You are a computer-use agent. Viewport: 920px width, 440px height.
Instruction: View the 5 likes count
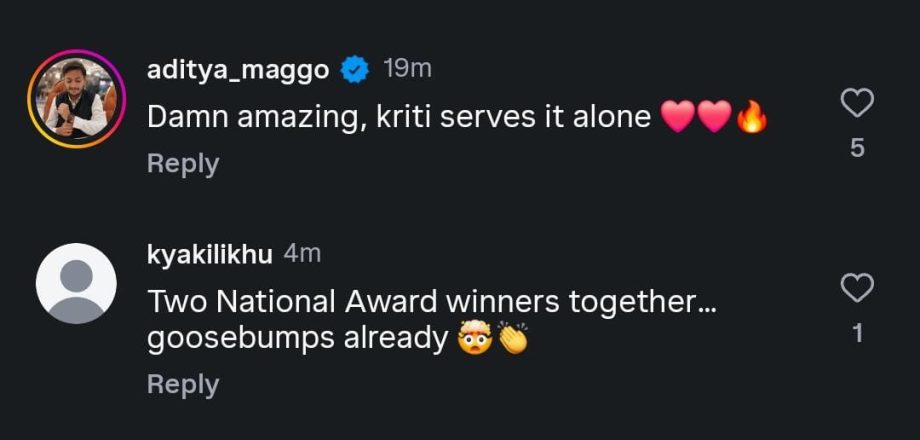click(857, 148)
